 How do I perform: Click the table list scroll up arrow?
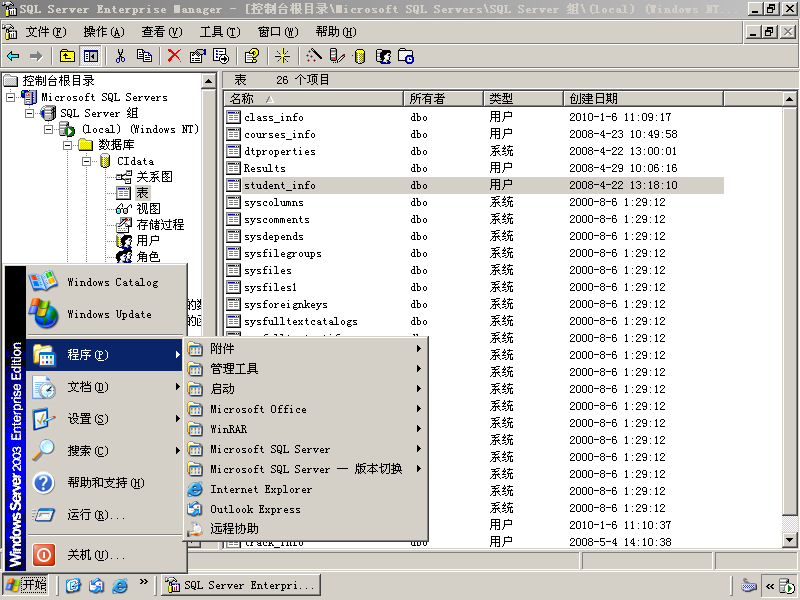[x=789, y=99]
